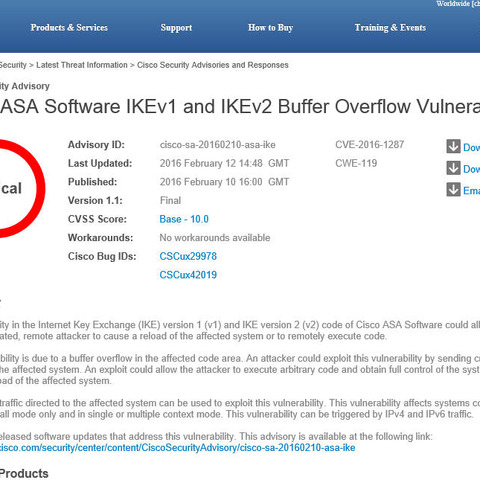Open the Base - 10.0 CVSS score link
The width and height of the screenshot is (480, 480).
[x=184, y=219]
